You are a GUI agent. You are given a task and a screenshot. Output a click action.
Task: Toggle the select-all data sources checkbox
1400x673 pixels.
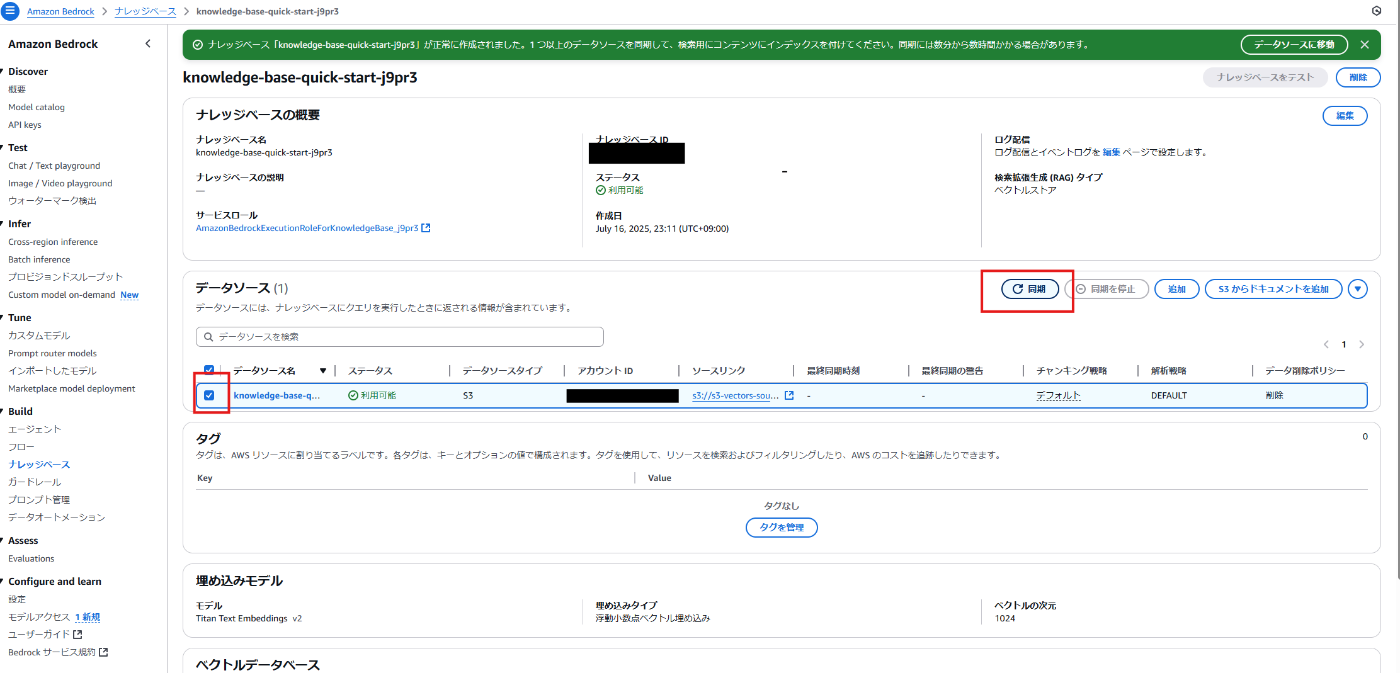pyautogui.click(x=209, y=369)
